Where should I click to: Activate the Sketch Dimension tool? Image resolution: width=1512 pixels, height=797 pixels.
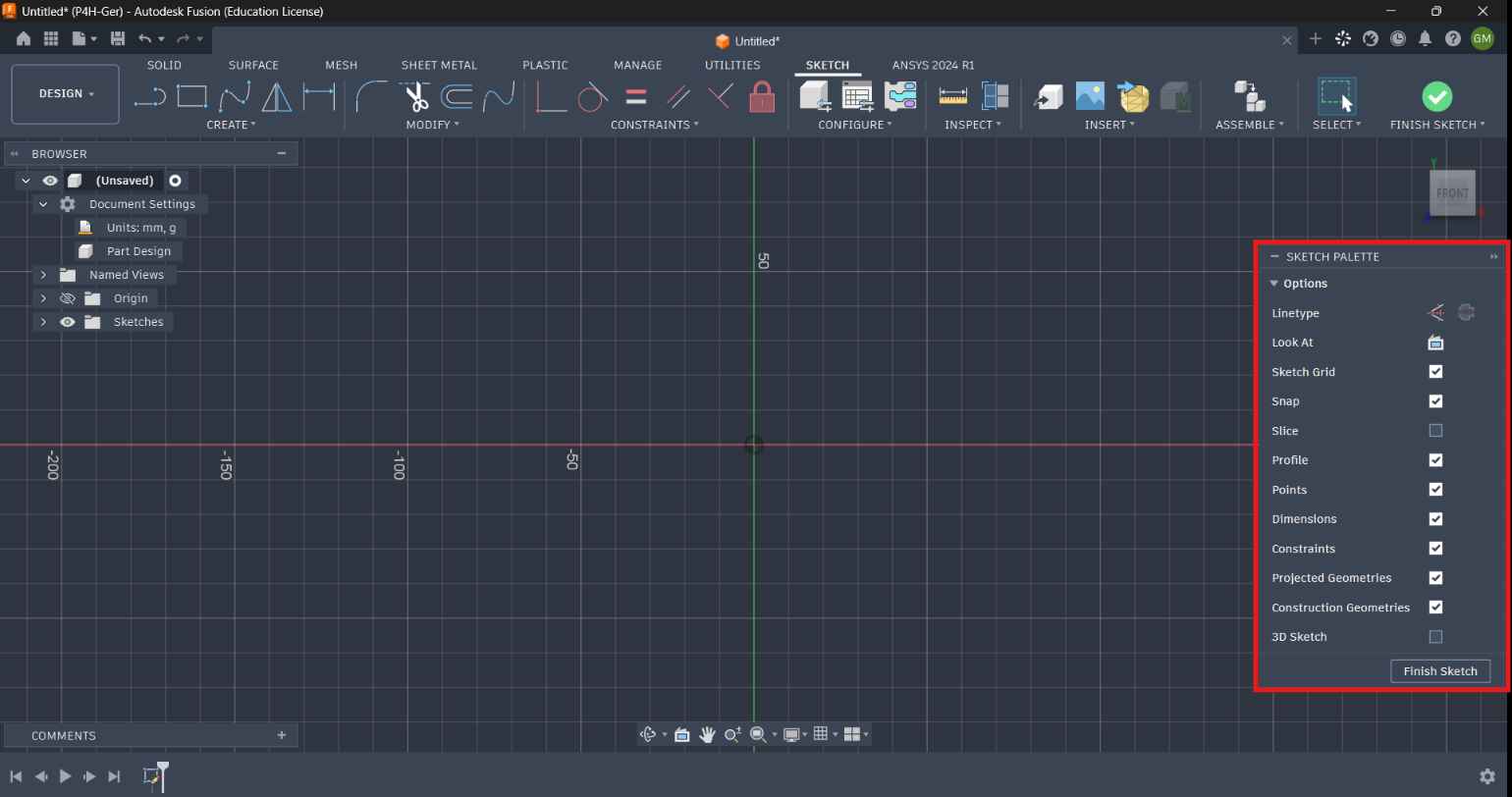(318, 96)
